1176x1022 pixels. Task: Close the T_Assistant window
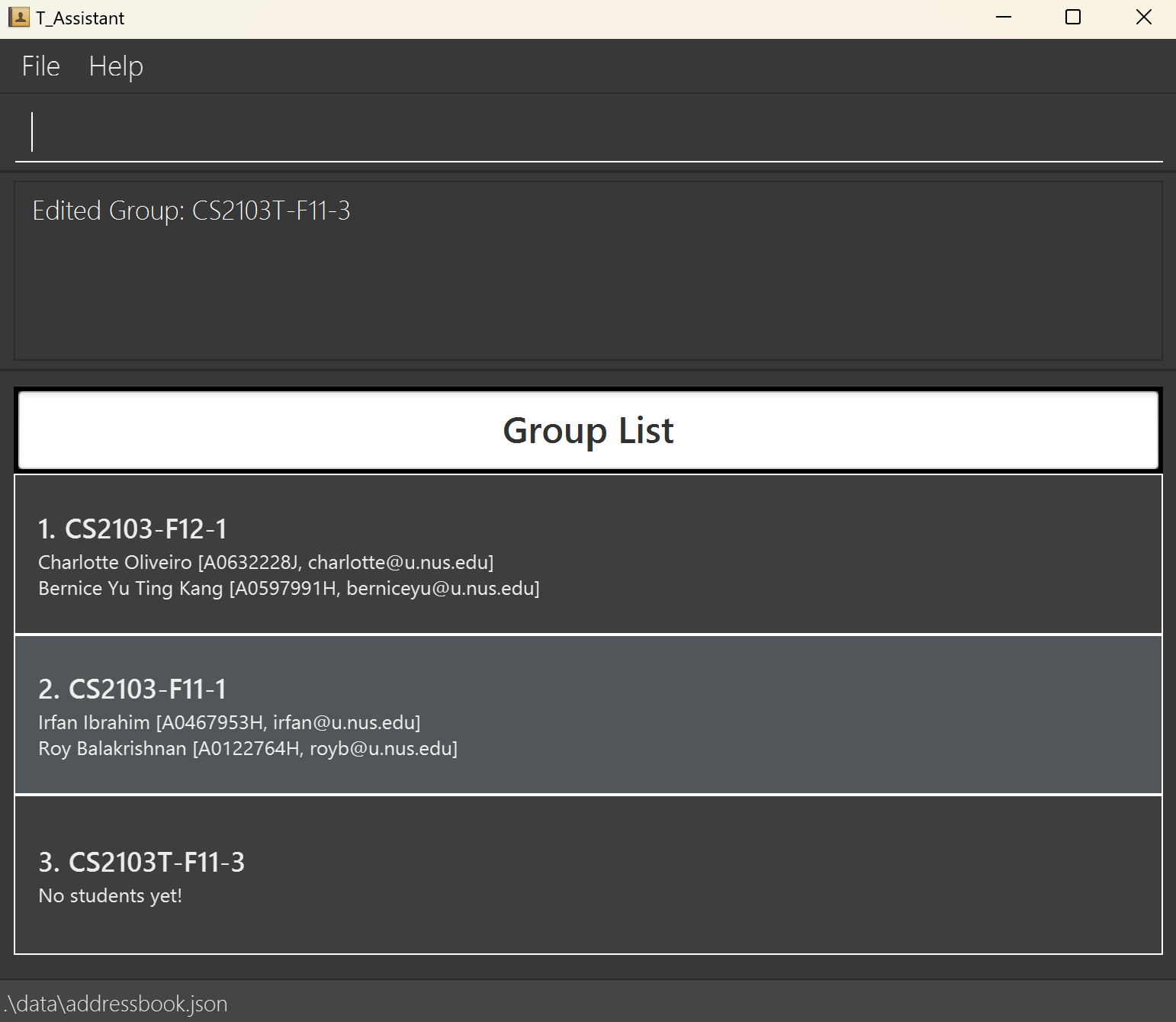1143,18
